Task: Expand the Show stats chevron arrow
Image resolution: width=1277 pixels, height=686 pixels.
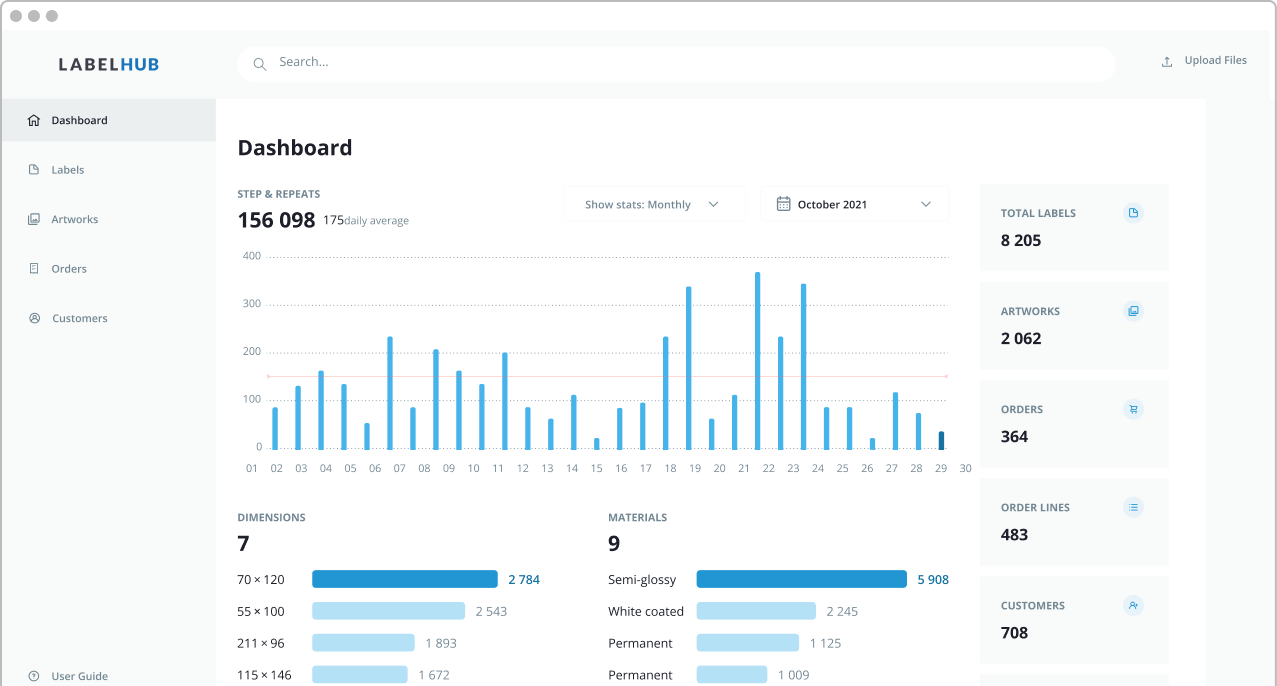Action: tap(713, 204)
